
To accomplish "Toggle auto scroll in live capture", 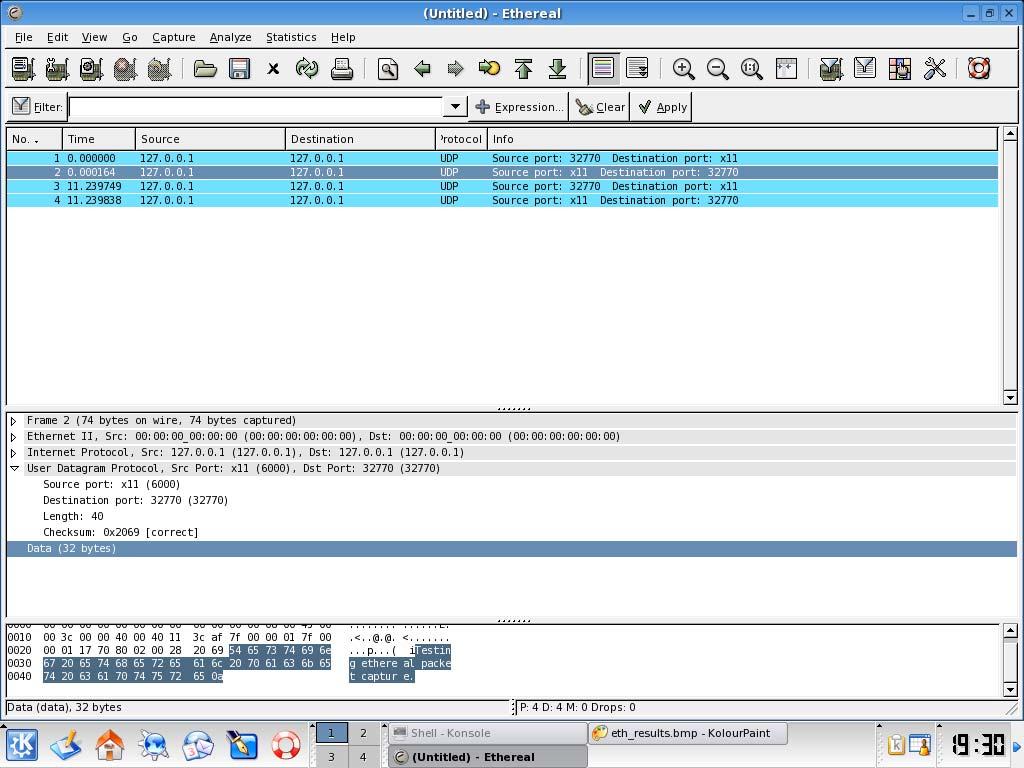I will tap(637, 69).
